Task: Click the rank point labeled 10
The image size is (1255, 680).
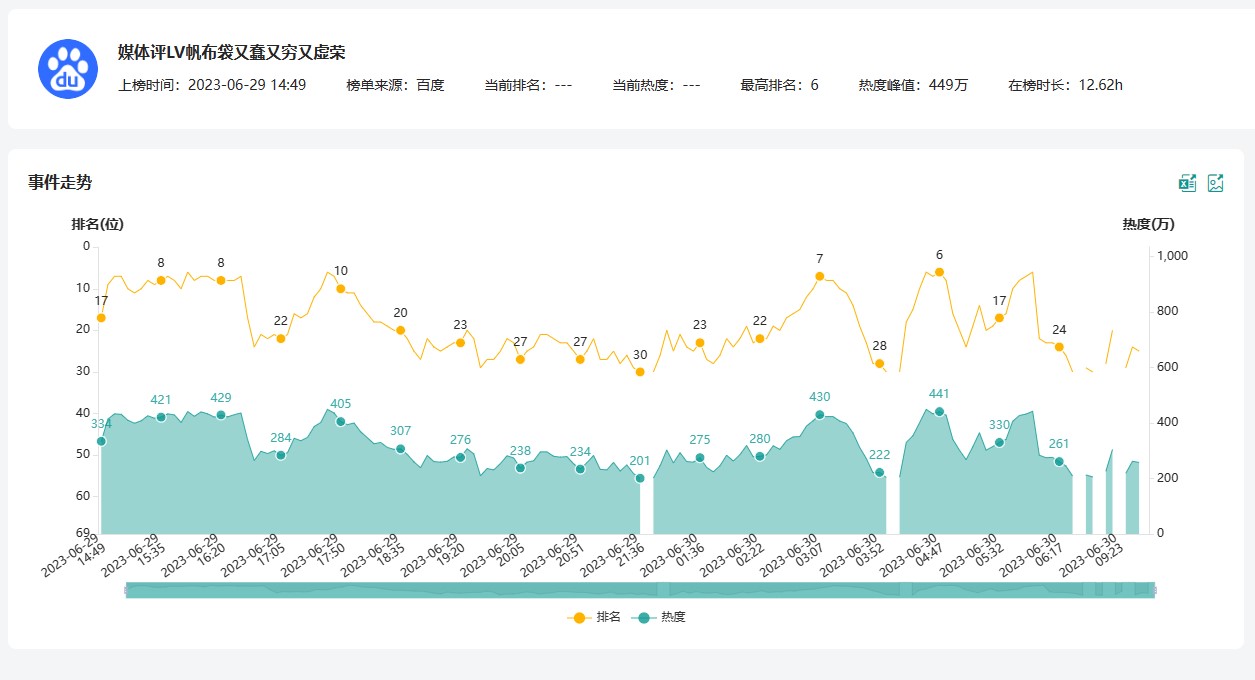Action: (341, 289)
